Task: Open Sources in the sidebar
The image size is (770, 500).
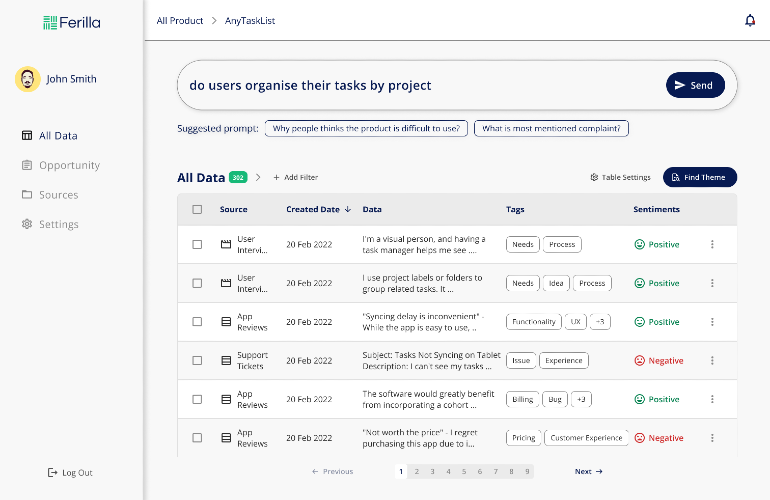Action: click(x=50, y=195)
